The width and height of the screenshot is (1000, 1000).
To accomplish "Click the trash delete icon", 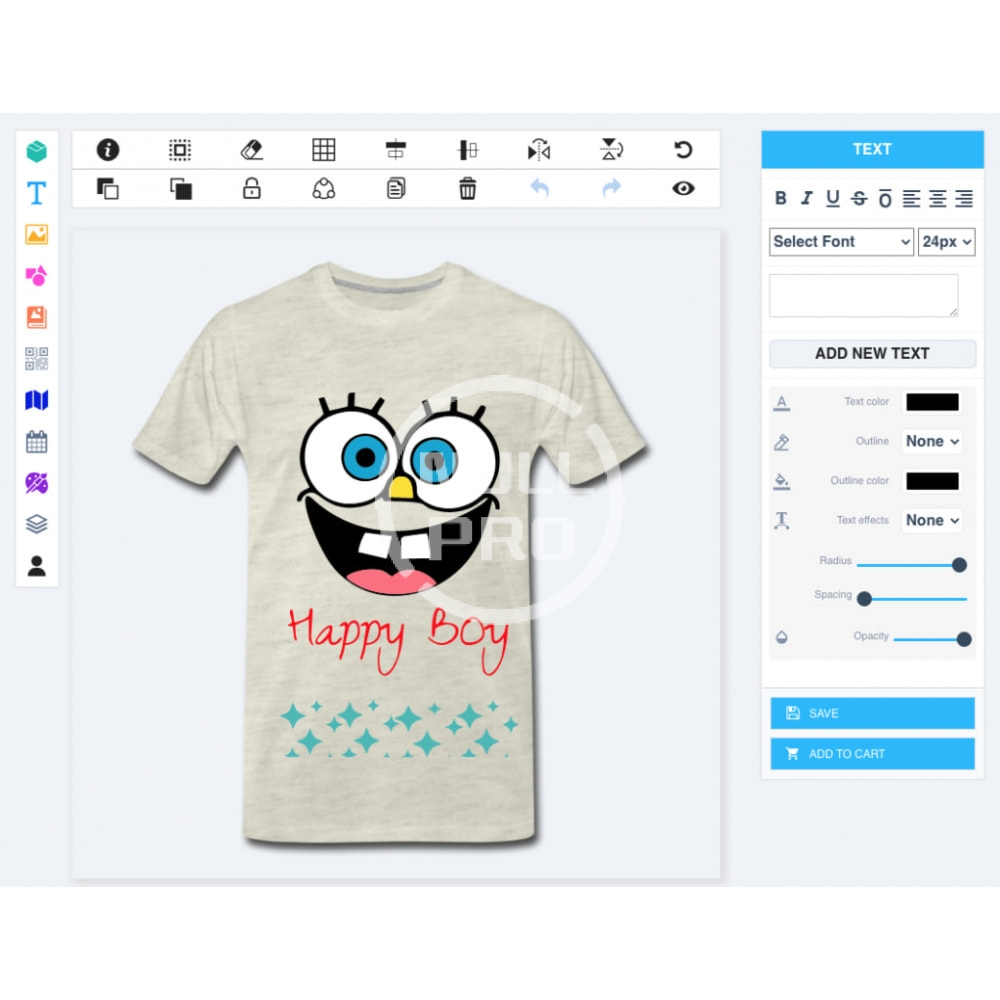I will (468, 188).
